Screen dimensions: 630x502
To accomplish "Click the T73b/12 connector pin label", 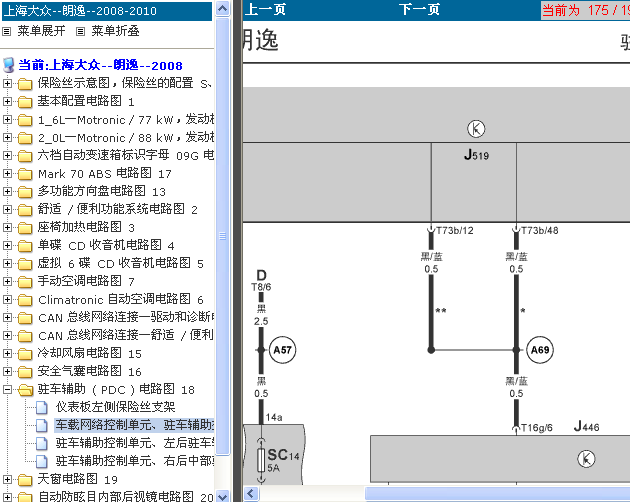I will [x=454, y=230].
